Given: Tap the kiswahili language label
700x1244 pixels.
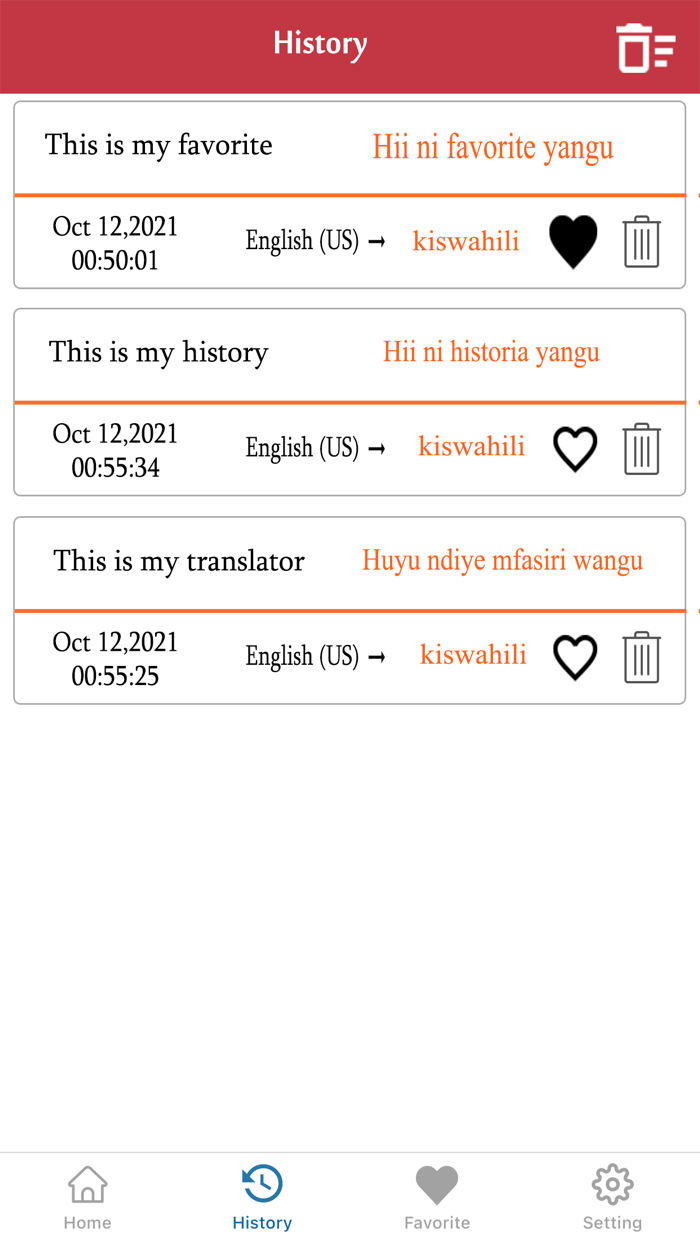Looking at the screenshot, I should click(465, 241).
